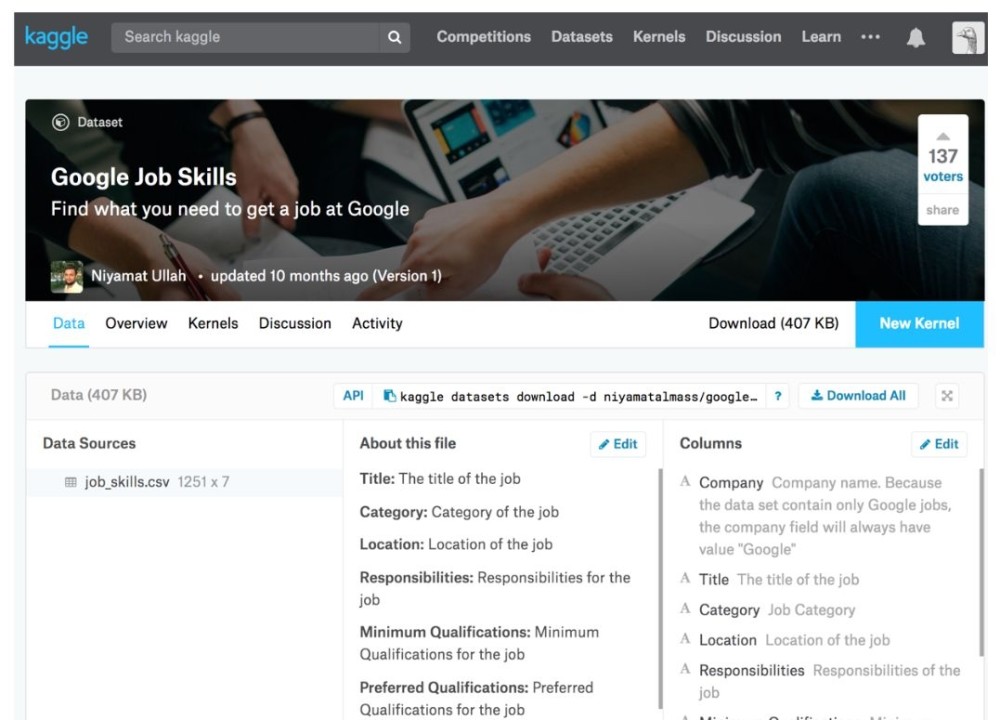The height and width of the screenshot is (720, 1000).
Task: Click the Company column type icon
Action: coord(686,481)
